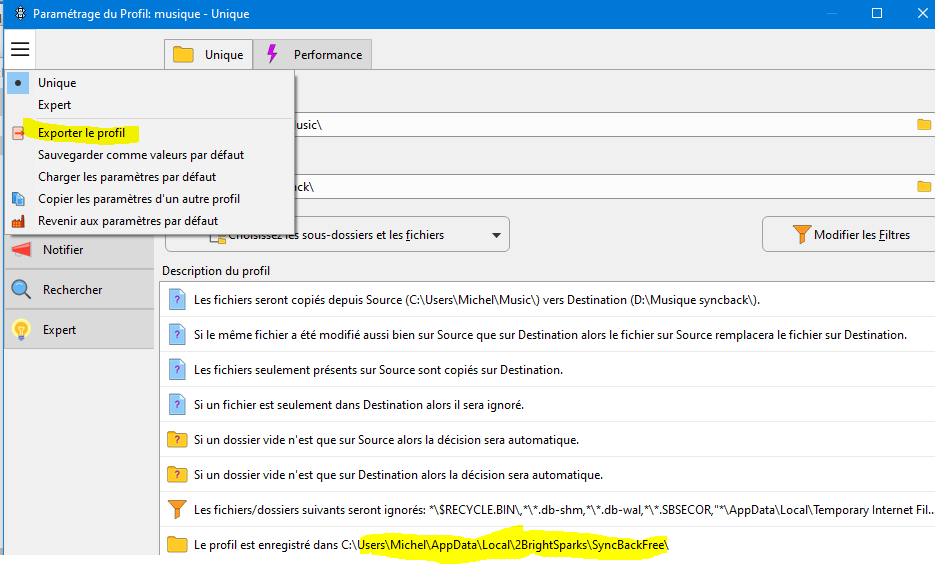Click the copy settings icon
The height and width of the screenshot is (564, 935).
[x=18, y=199]
